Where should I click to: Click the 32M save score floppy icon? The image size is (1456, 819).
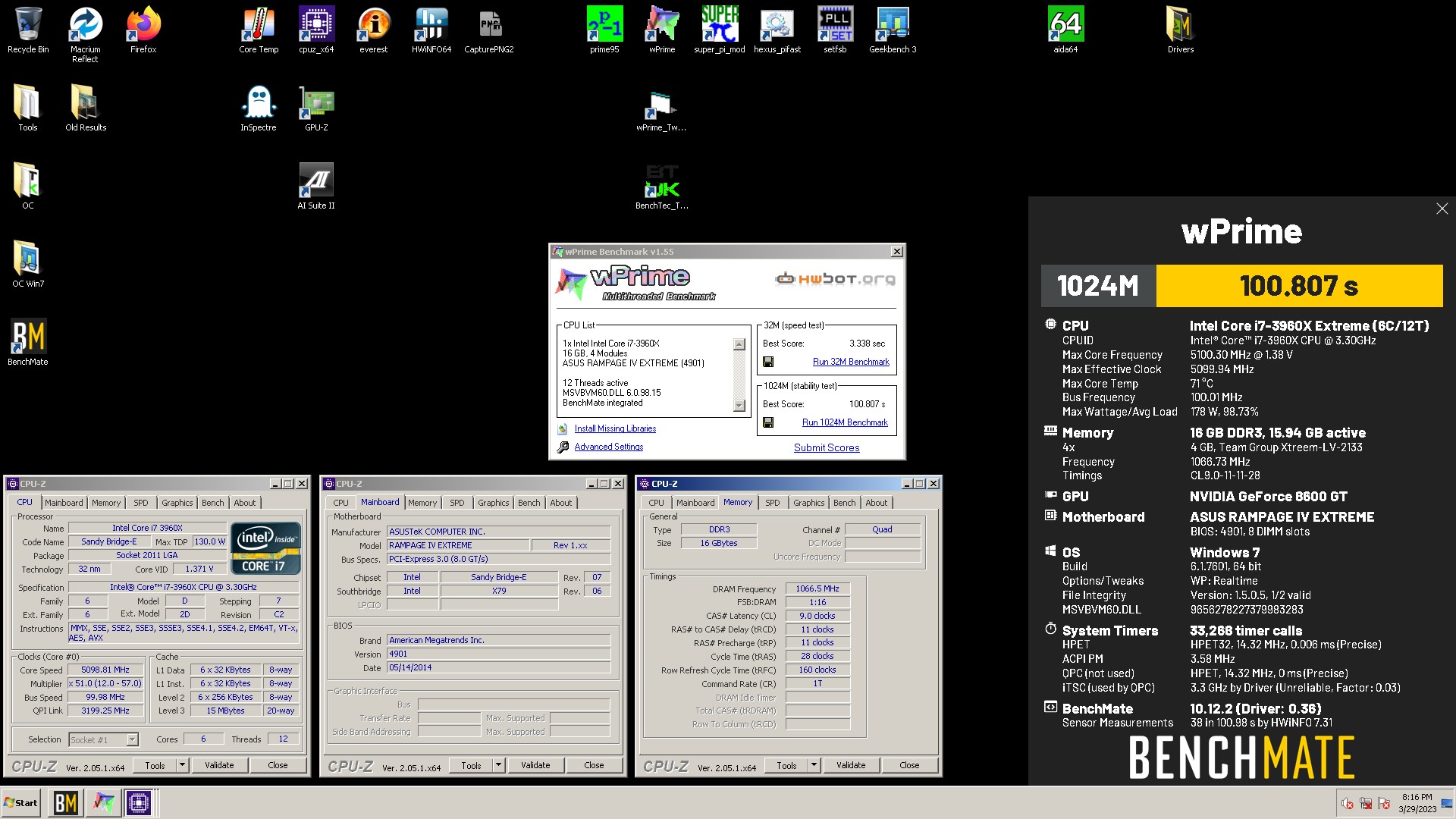[x=768, y=362]
